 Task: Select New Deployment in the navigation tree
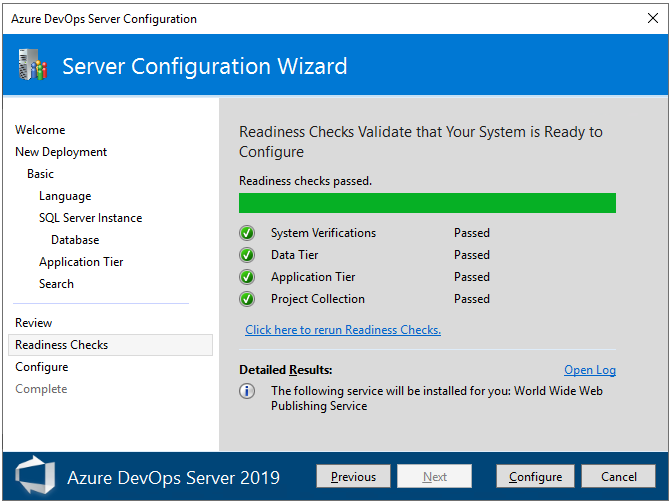61,152
